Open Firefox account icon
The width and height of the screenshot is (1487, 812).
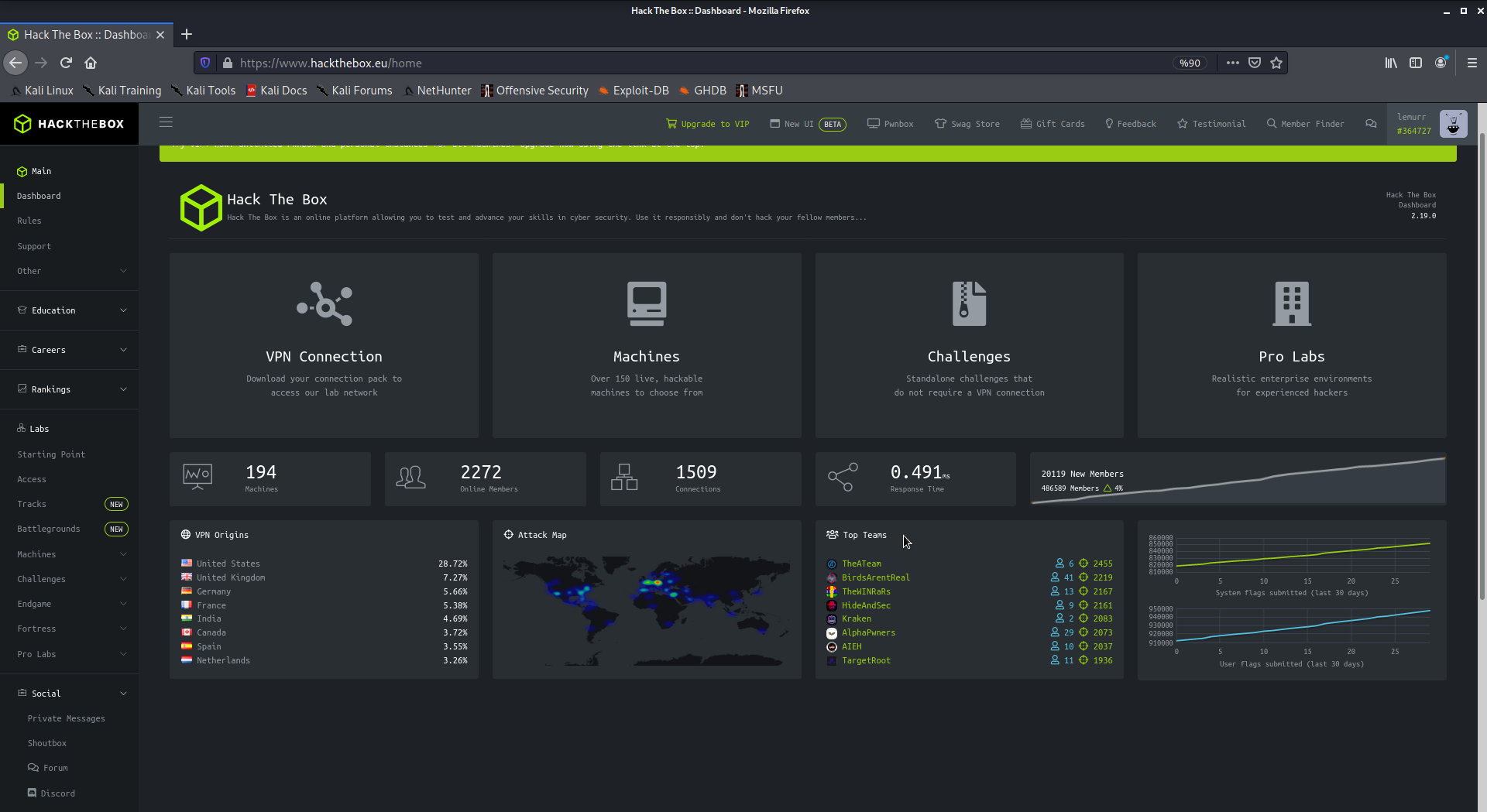pos(1441,63)
